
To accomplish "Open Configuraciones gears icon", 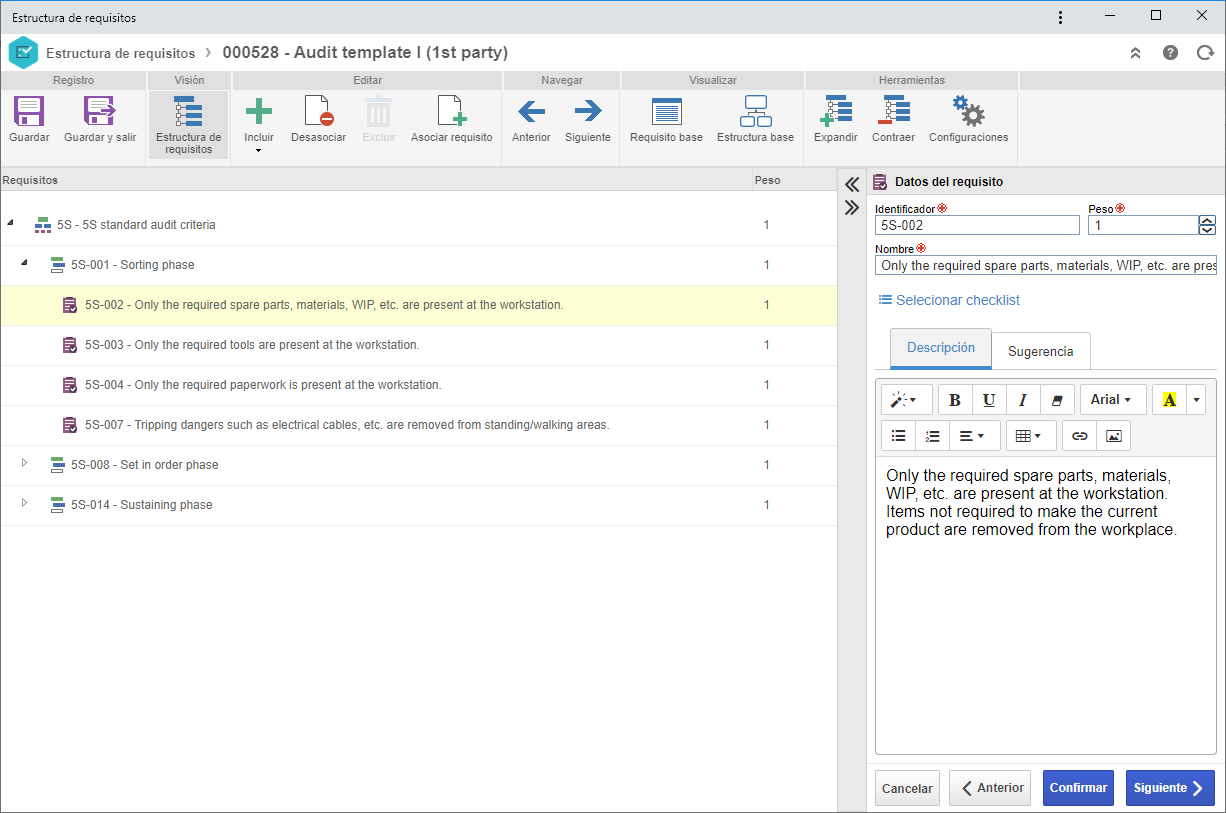I will [x=968, y=111].
